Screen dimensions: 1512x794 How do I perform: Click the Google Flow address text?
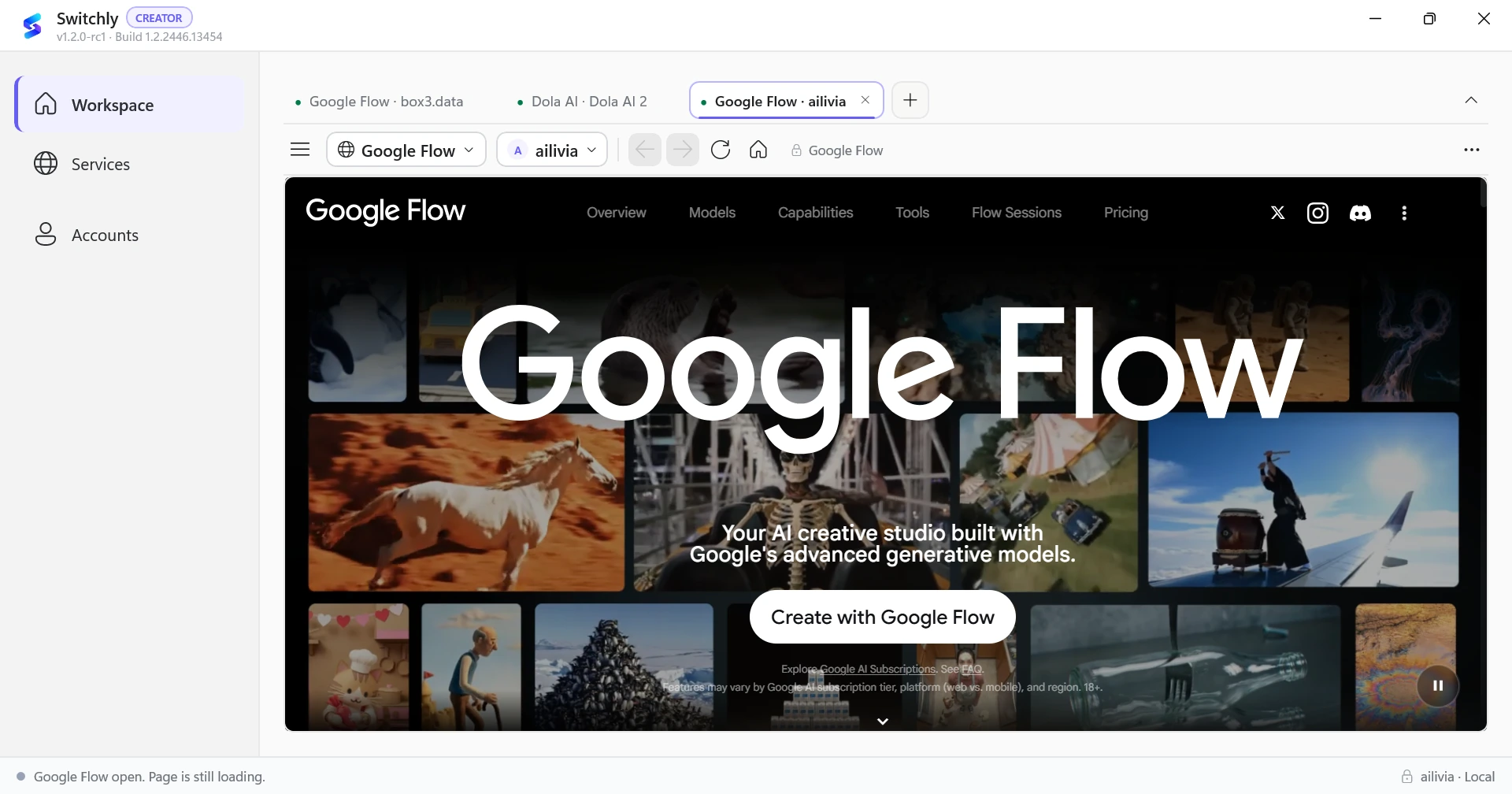tap(846, 150)
